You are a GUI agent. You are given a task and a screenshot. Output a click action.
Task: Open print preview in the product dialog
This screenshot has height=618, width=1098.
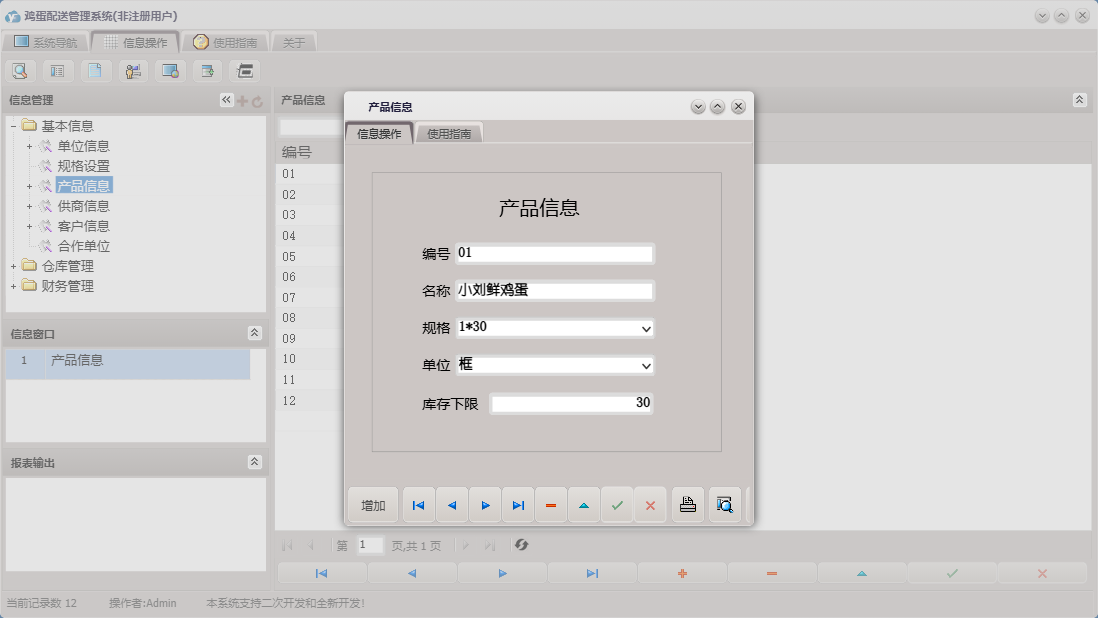pos(724,505)
